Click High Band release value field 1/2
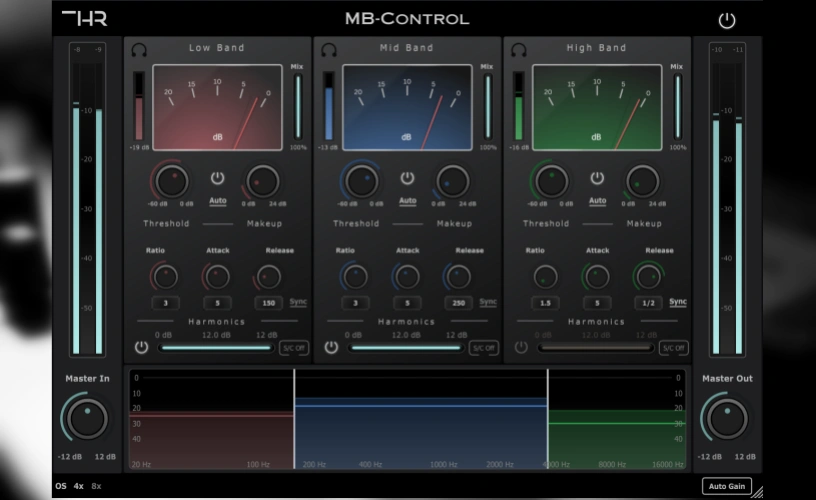This screenshot has height=500, width=816. (x=648, y=303)
